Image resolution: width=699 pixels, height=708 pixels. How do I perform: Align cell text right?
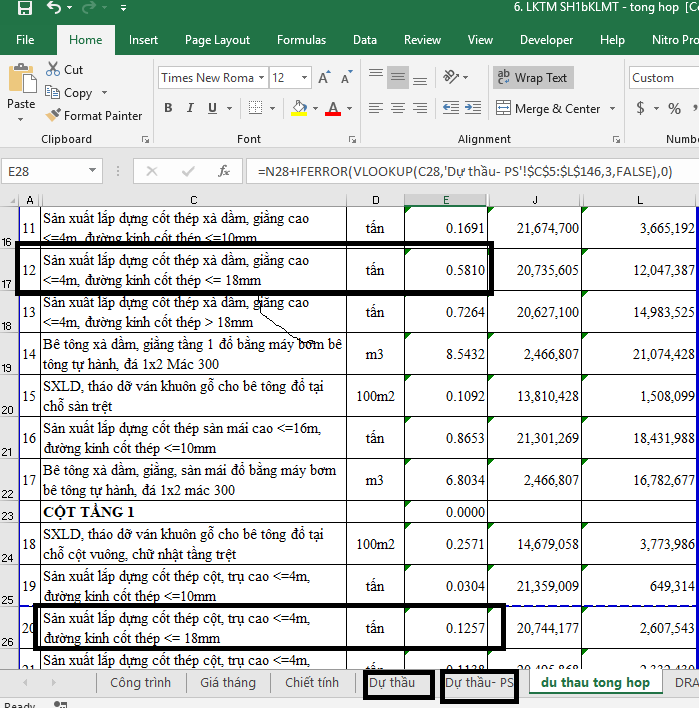point(420,108)
